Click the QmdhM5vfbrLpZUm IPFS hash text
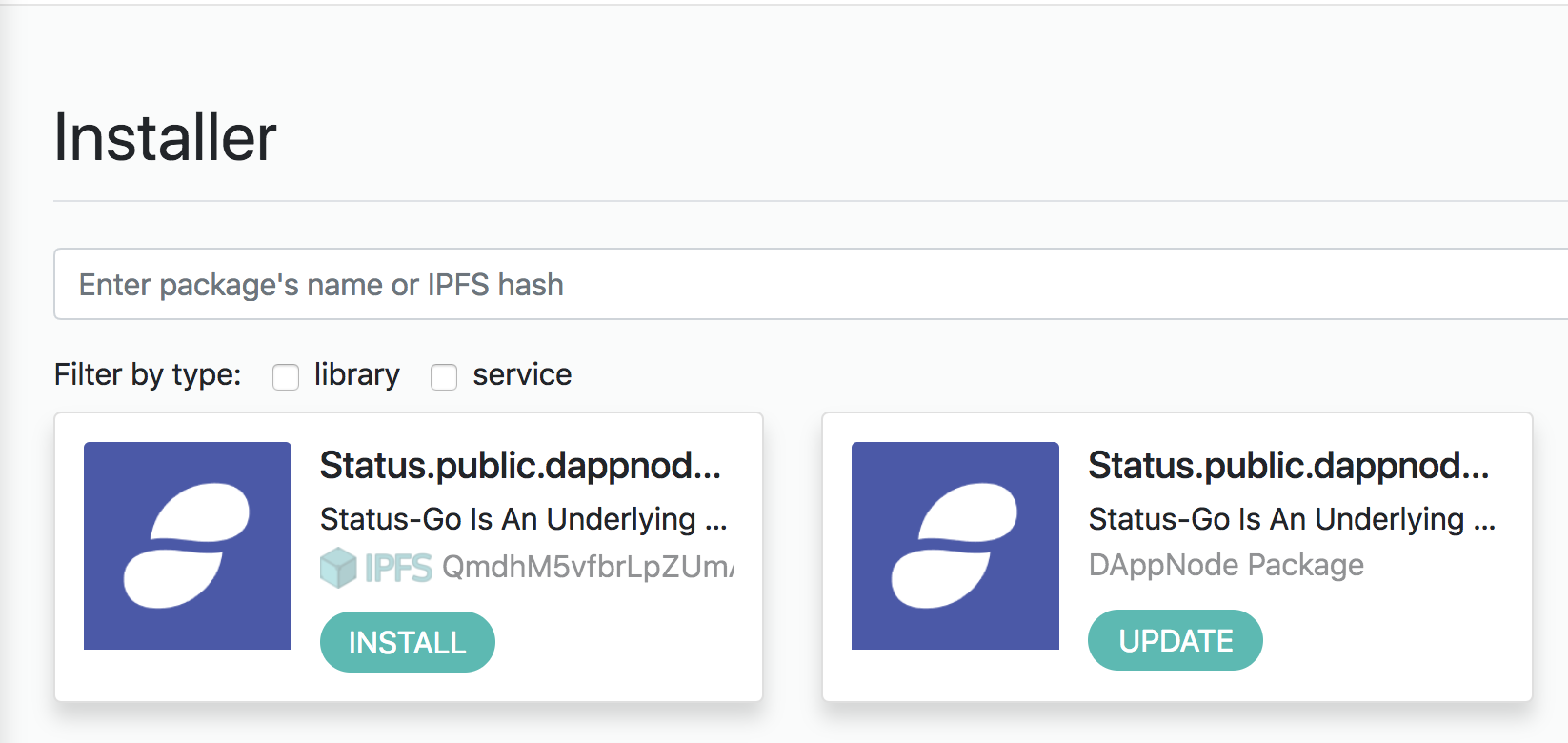 click(588, 567)
